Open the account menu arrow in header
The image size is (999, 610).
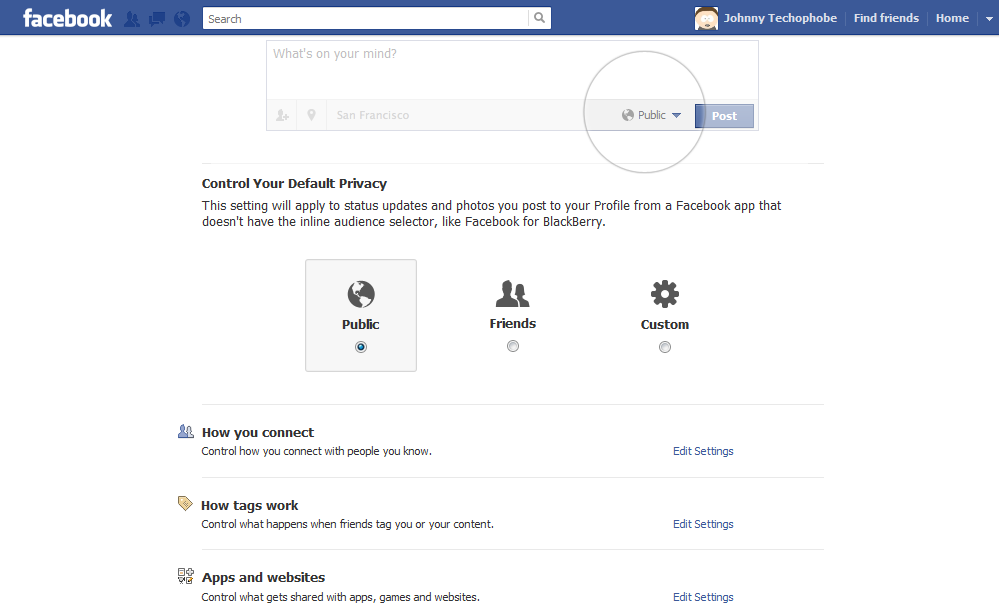point(989,18)
